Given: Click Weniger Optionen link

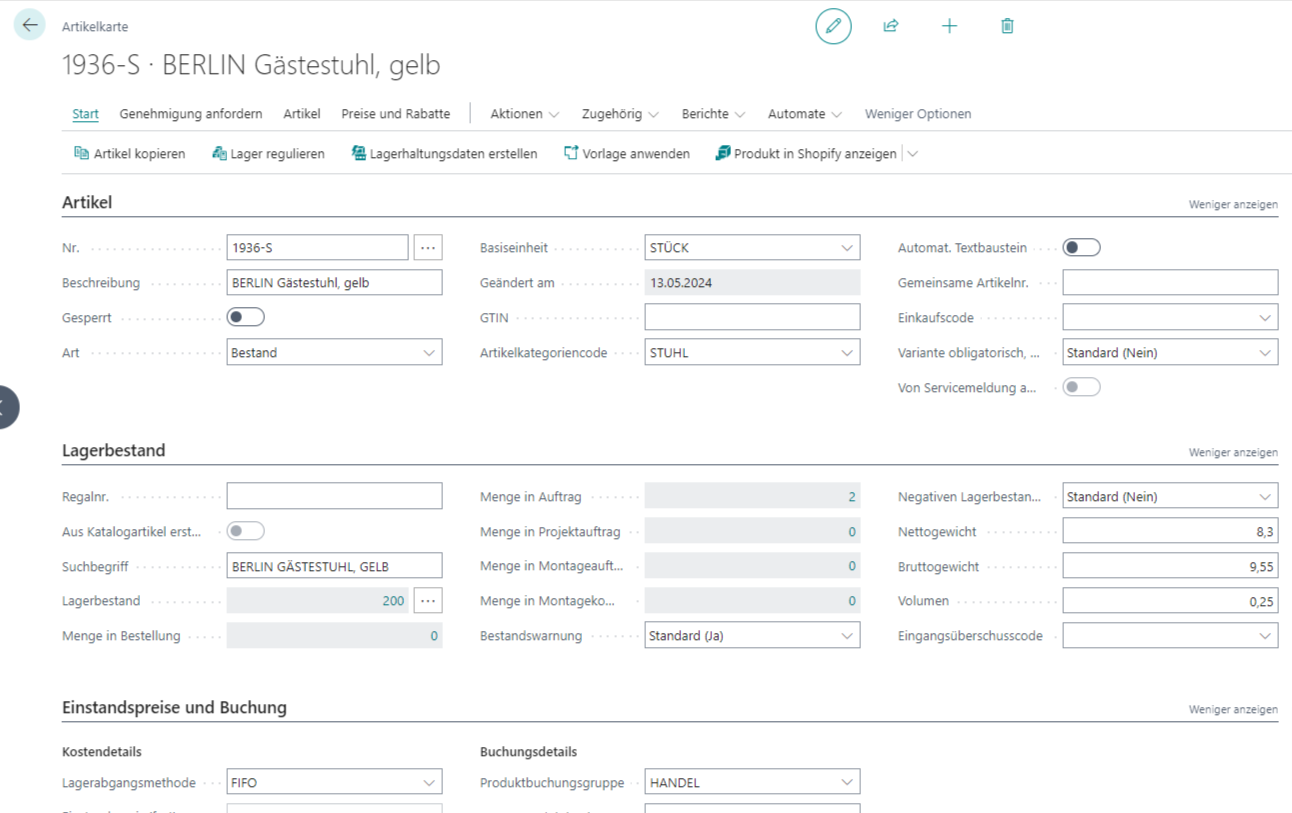Looking at the screenshot, I should point(917,114).
